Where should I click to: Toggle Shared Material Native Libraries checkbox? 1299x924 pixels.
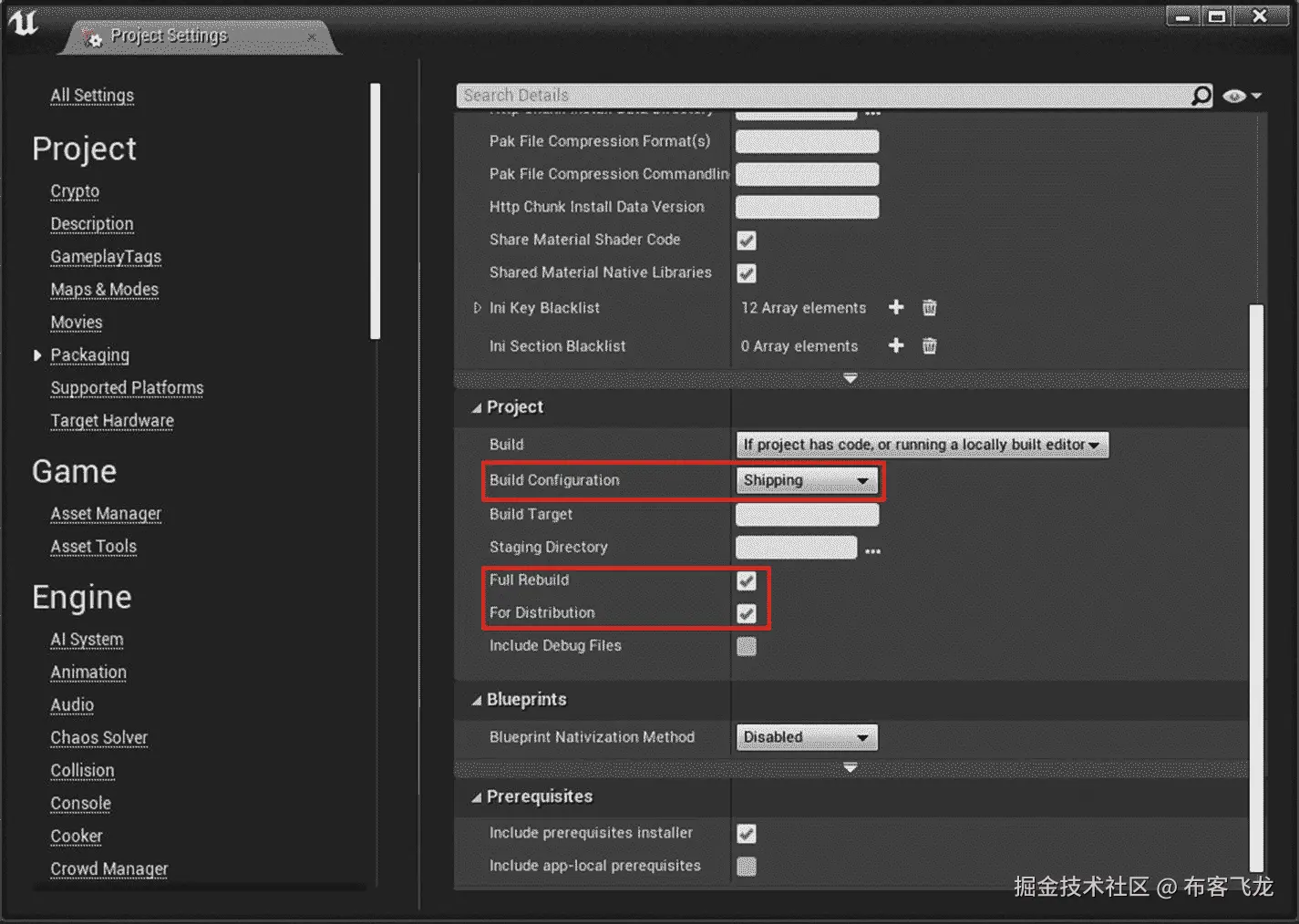click(x=747, y=273)
